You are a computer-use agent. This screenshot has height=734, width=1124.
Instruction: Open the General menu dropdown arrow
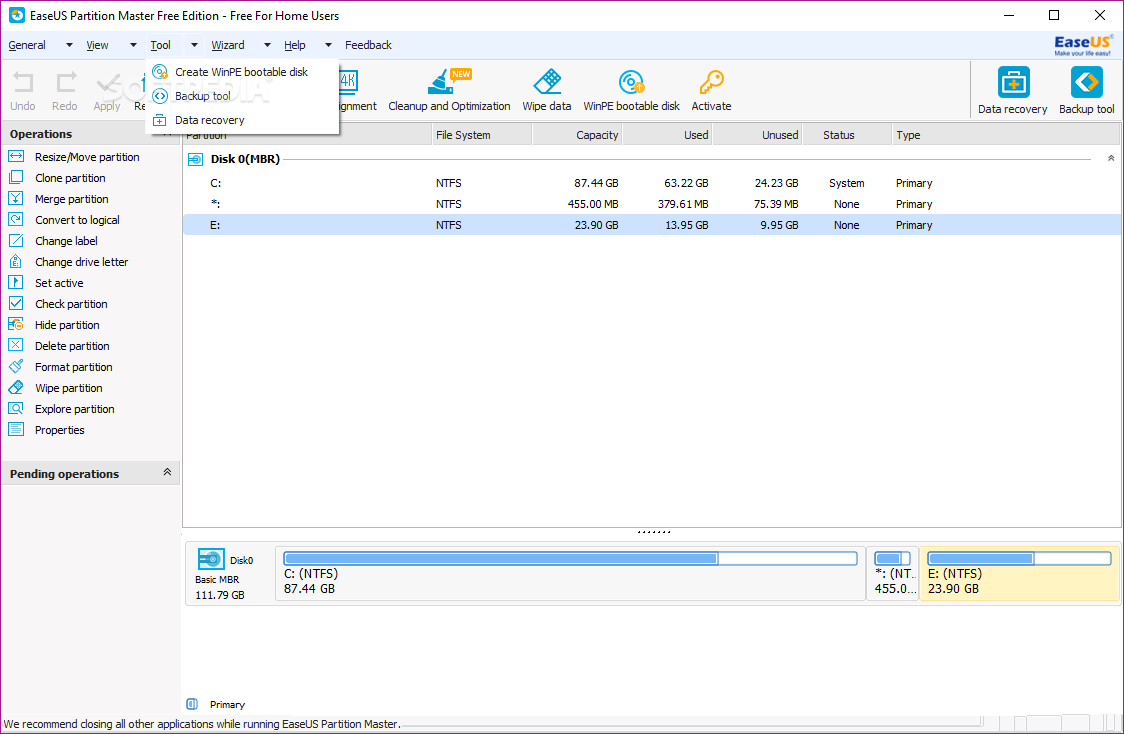69,45
